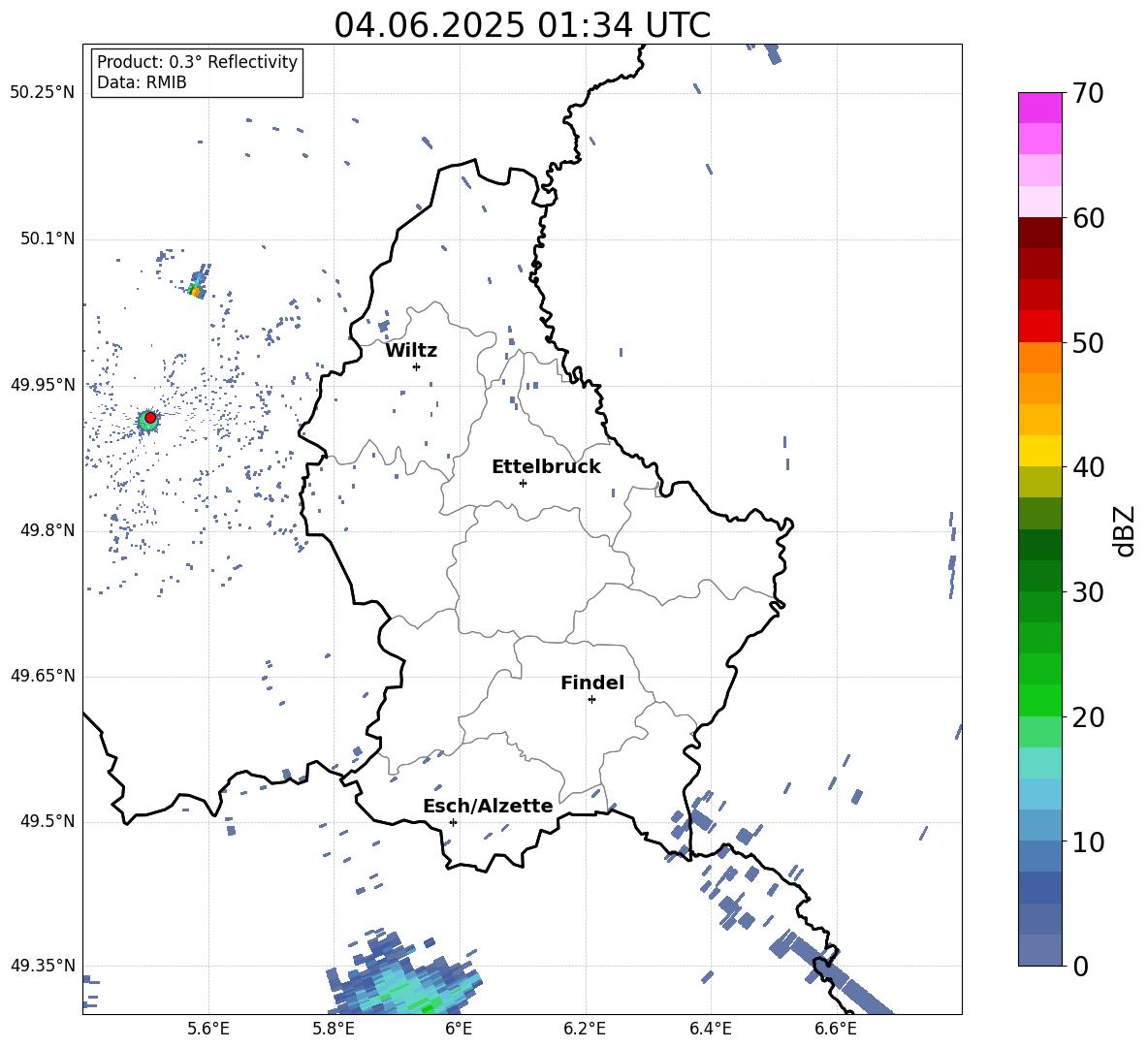
Task: Click the 49.95°N latitude label
Action: (x=42, y=385)
